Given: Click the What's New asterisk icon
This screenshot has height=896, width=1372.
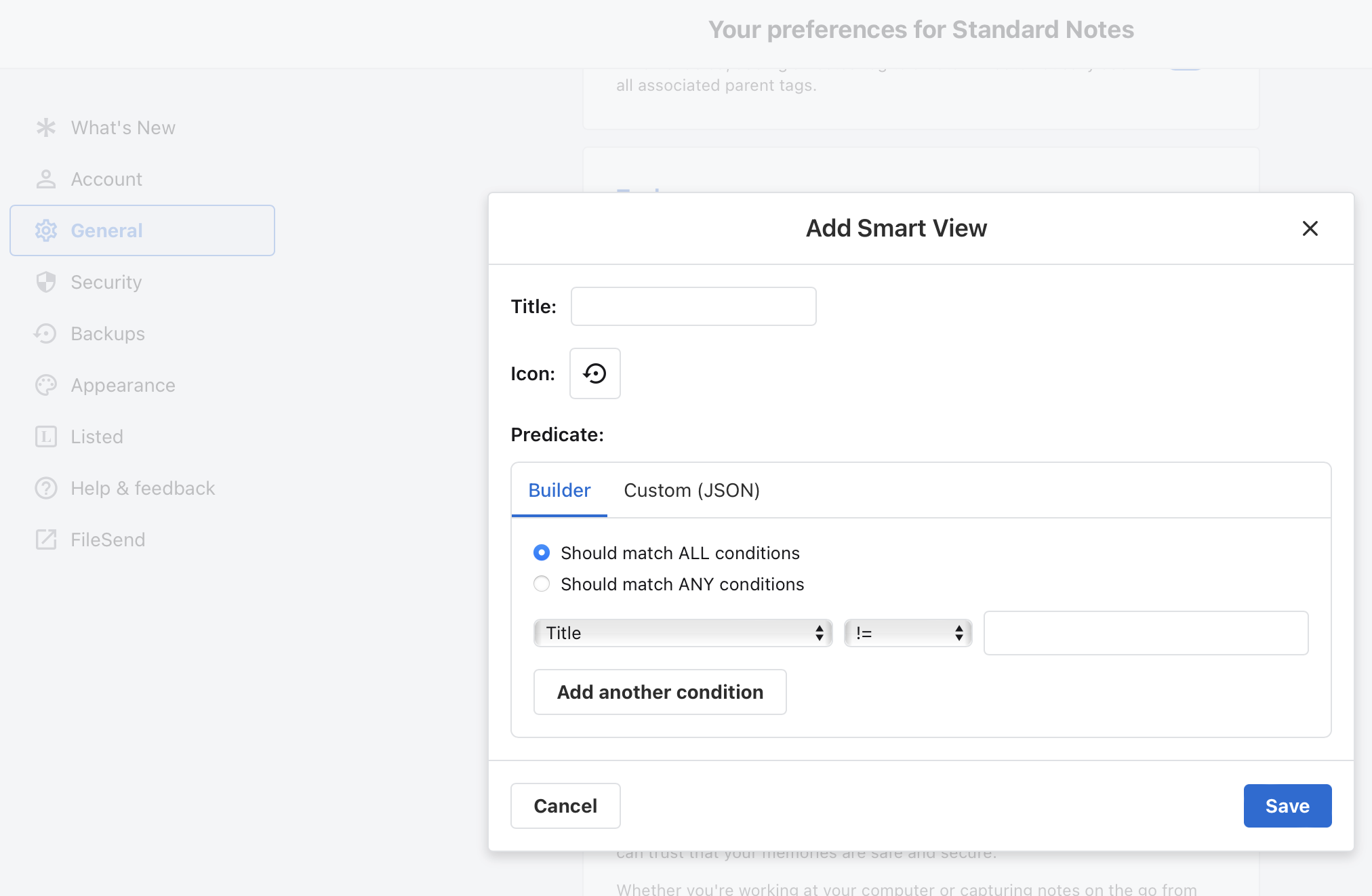Looking at the screenshot, I should click(x=45, y=127).
